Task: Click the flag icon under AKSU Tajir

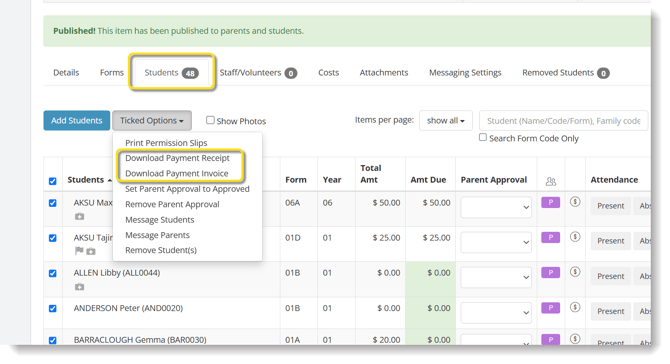Action: click(x=79, y=251)
